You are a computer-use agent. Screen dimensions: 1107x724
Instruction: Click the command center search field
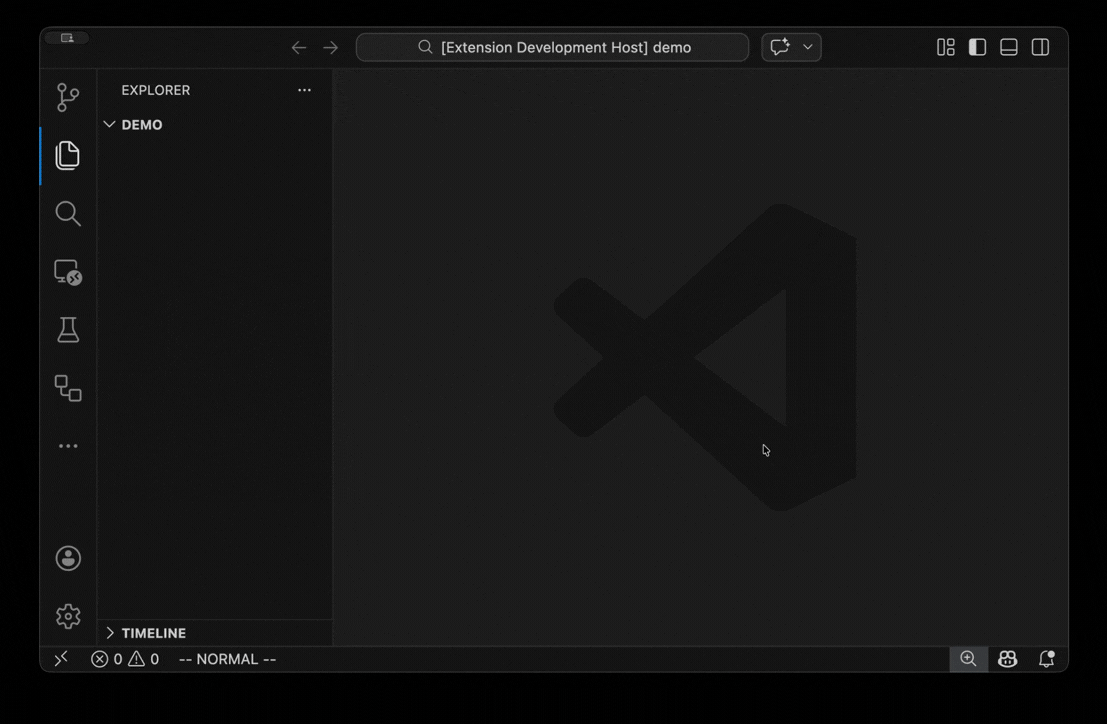click(552, 46)
